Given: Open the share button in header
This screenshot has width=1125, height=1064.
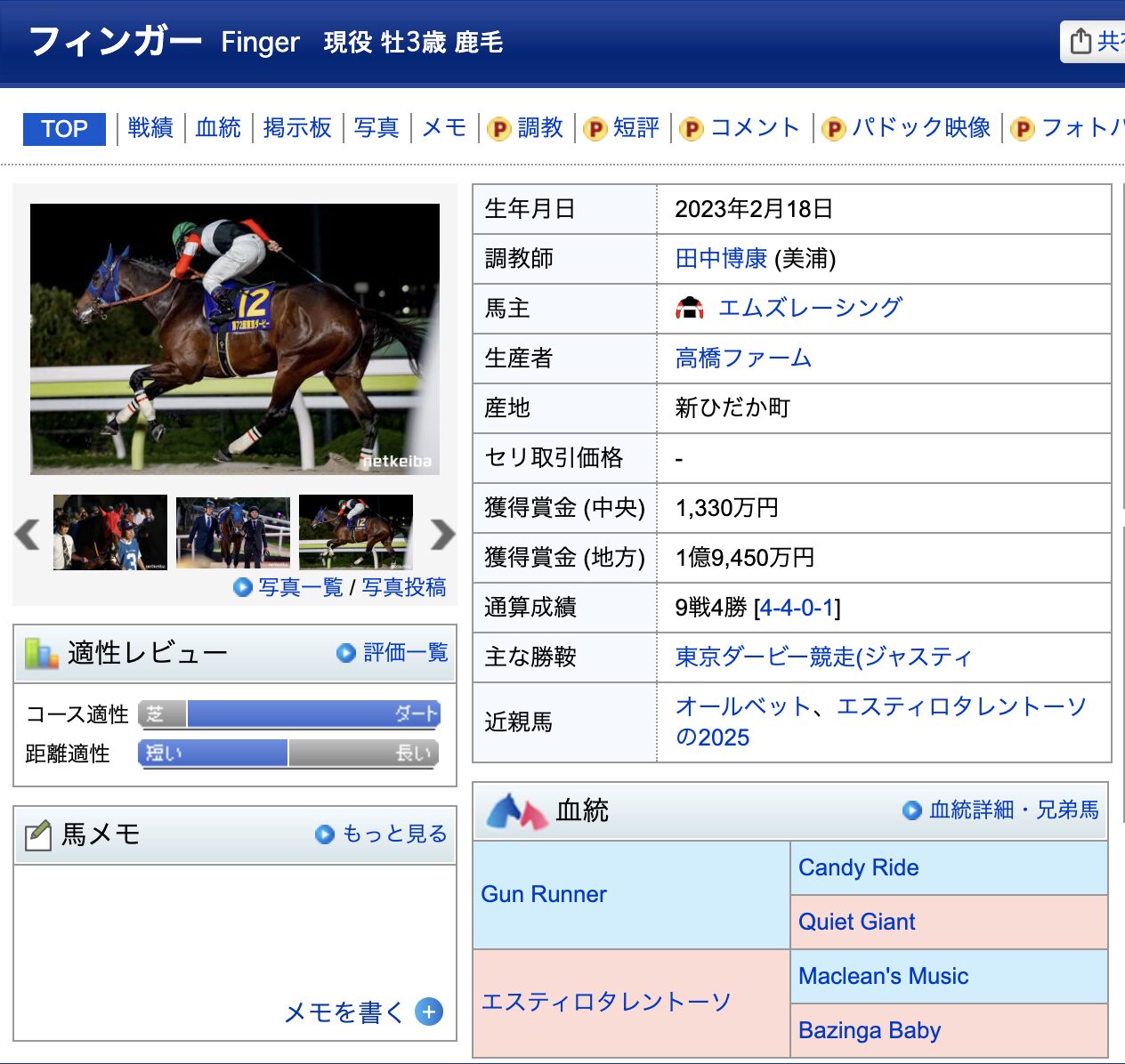Looking at the screenshot, I should 1093,42.
